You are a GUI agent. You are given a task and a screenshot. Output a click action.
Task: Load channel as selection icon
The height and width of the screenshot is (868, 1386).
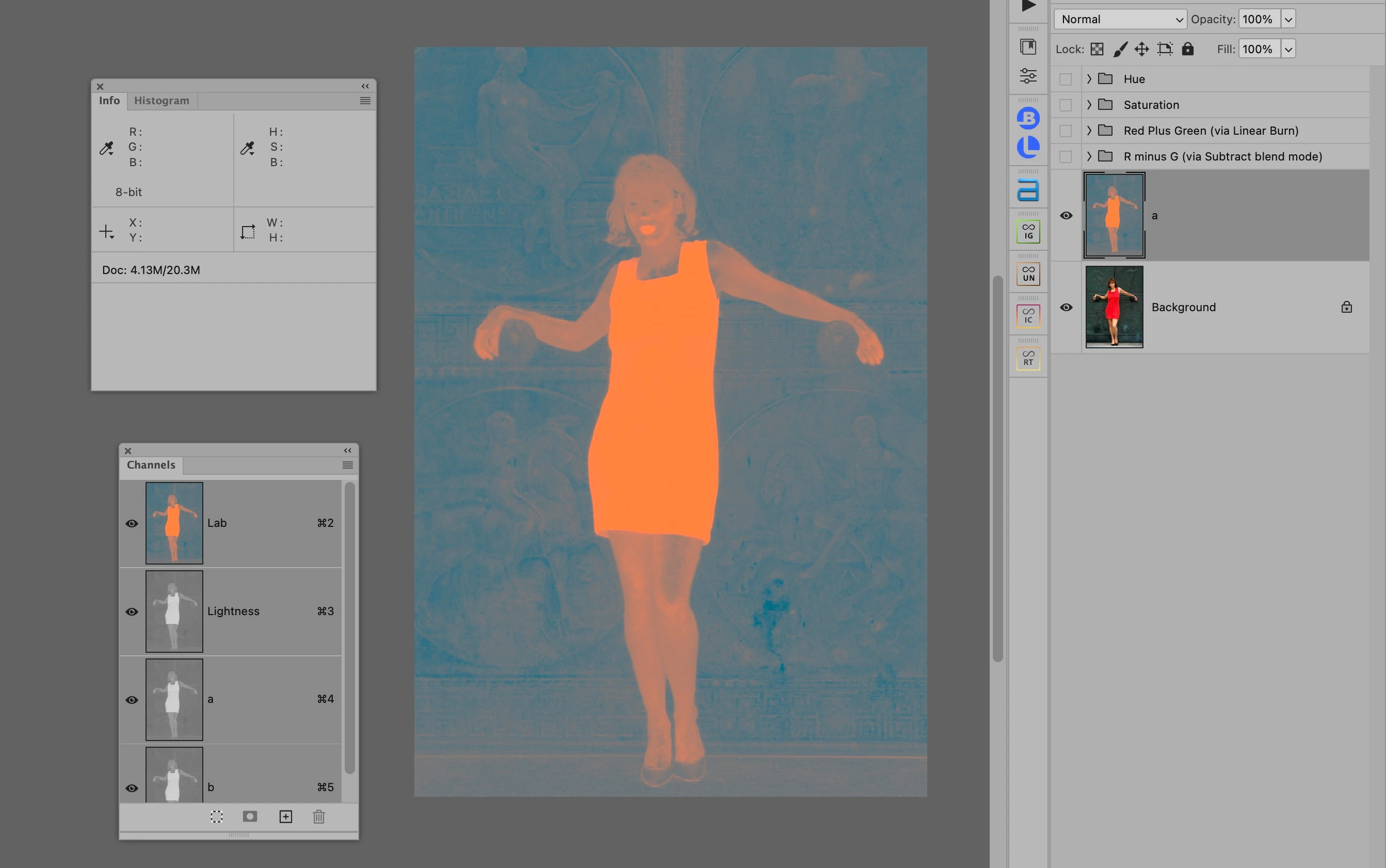tap(216, 816)
